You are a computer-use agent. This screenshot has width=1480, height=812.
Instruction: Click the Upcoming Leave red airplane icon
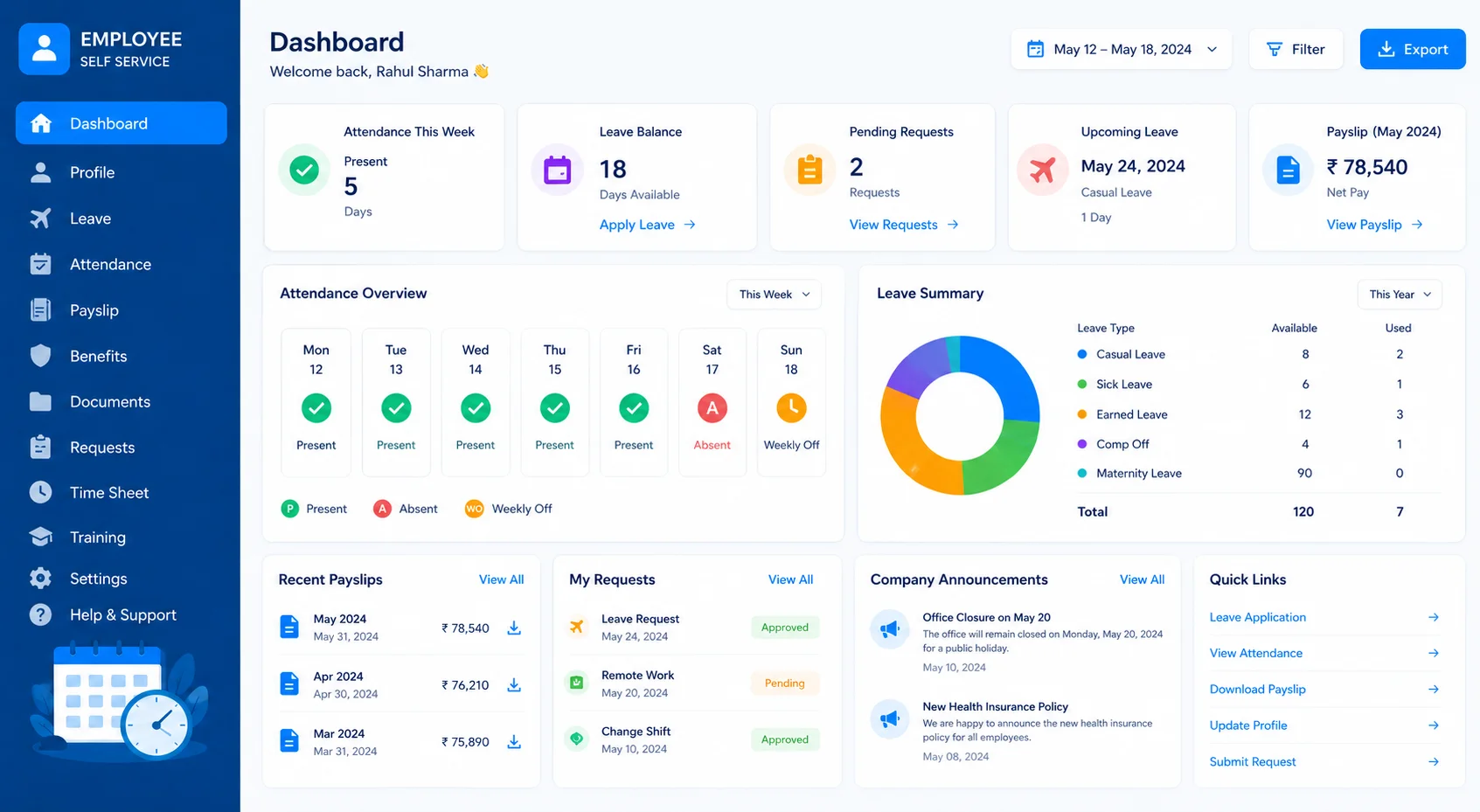1042,170
